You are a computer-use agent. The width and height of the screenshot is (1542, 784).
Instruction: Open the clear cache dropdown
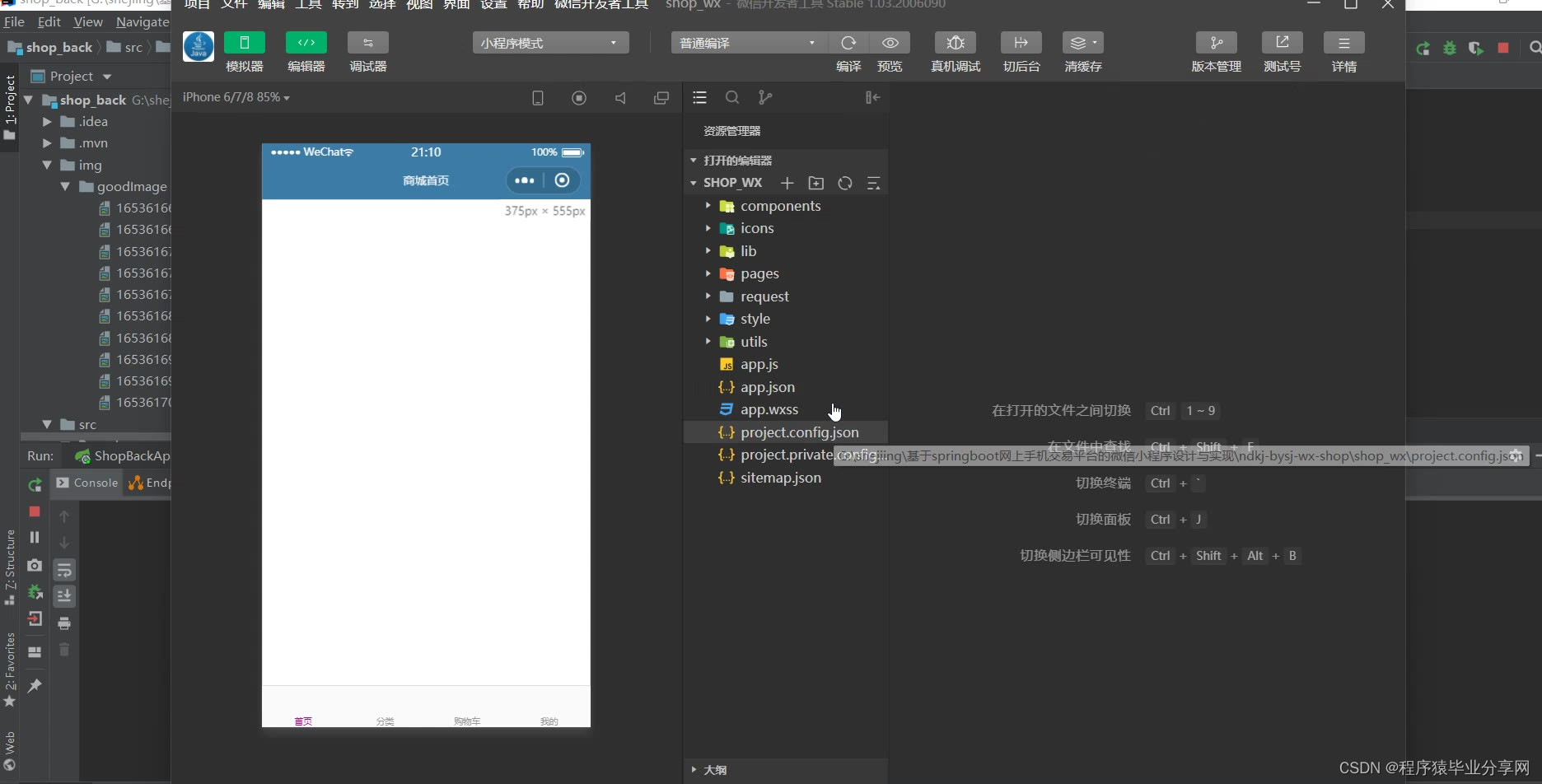(x=1082, y=43)
